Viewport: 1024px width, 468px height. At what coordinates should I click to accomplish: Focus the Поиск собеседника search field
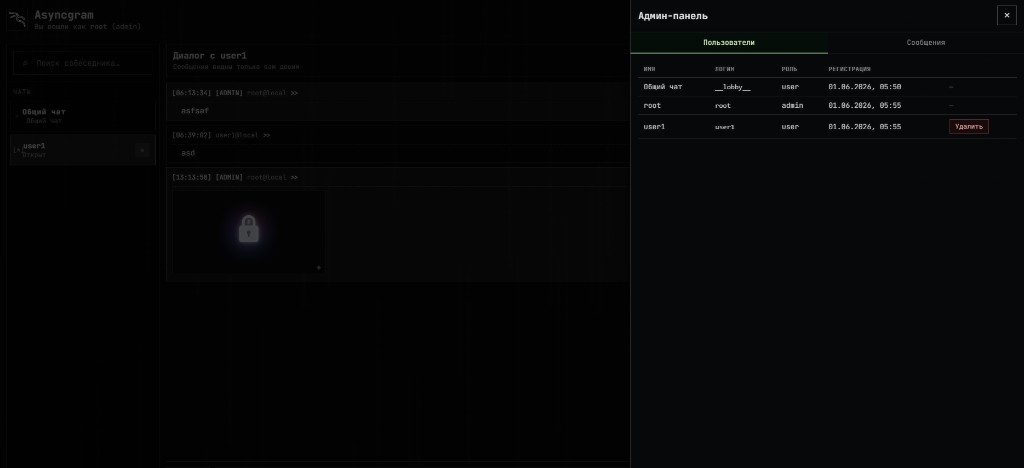coord(84,63)
